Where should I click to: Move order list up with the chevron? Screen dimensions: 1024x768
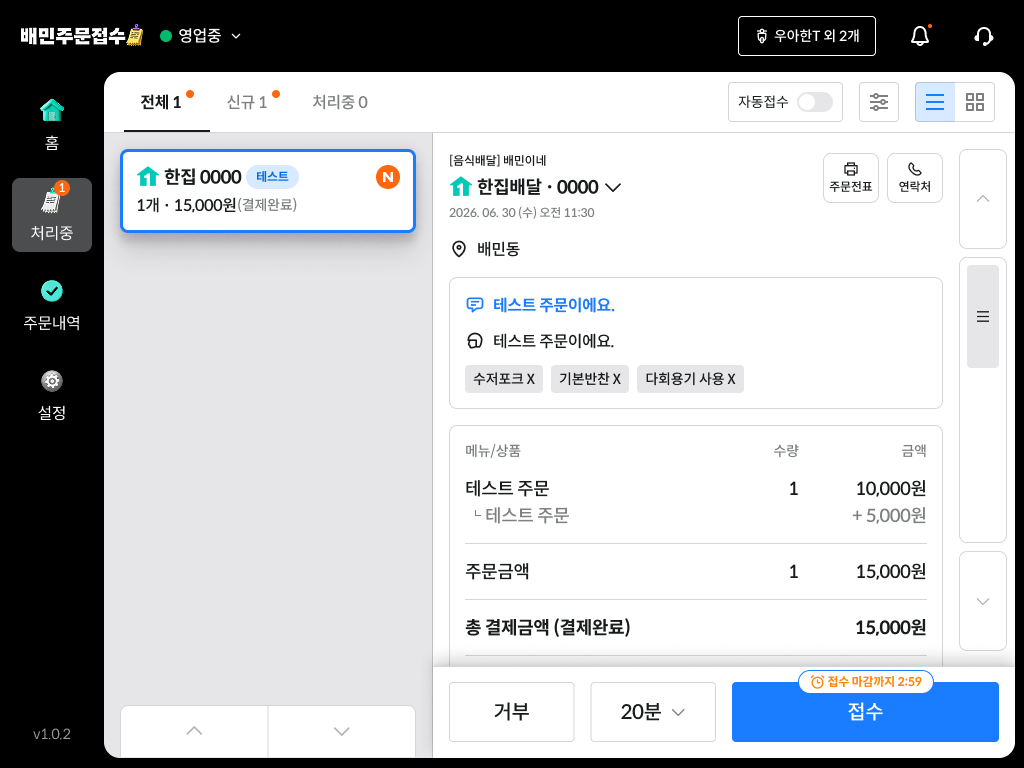coord(194,731)
